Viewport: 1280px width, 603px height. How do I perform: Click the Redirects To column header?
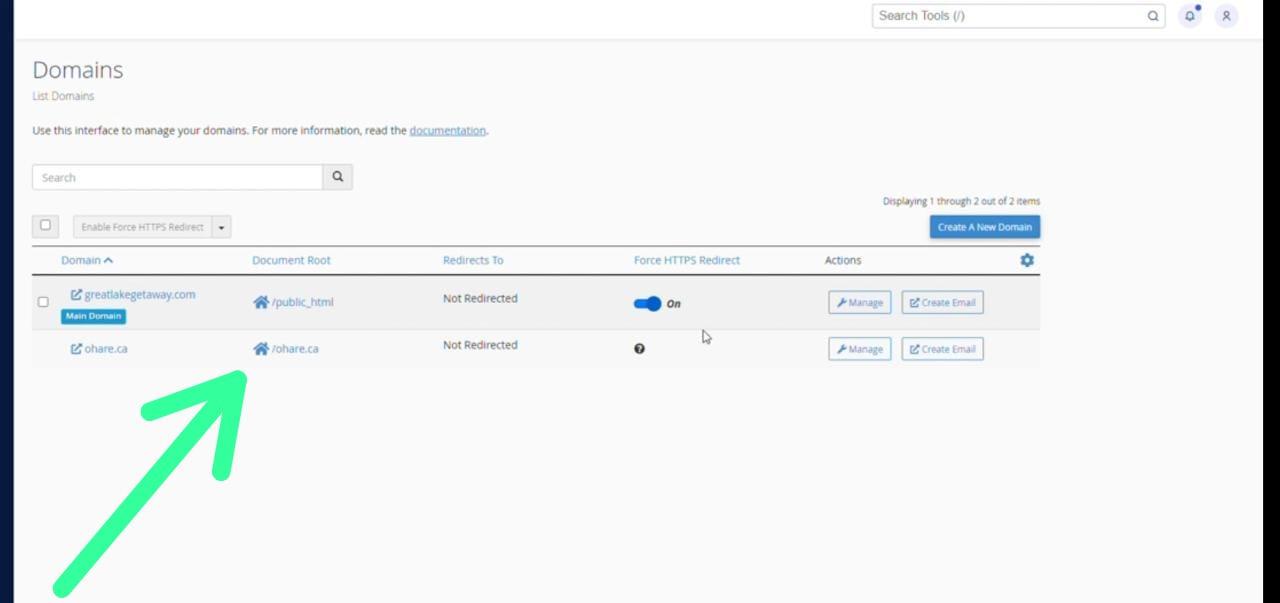point(473,260)
